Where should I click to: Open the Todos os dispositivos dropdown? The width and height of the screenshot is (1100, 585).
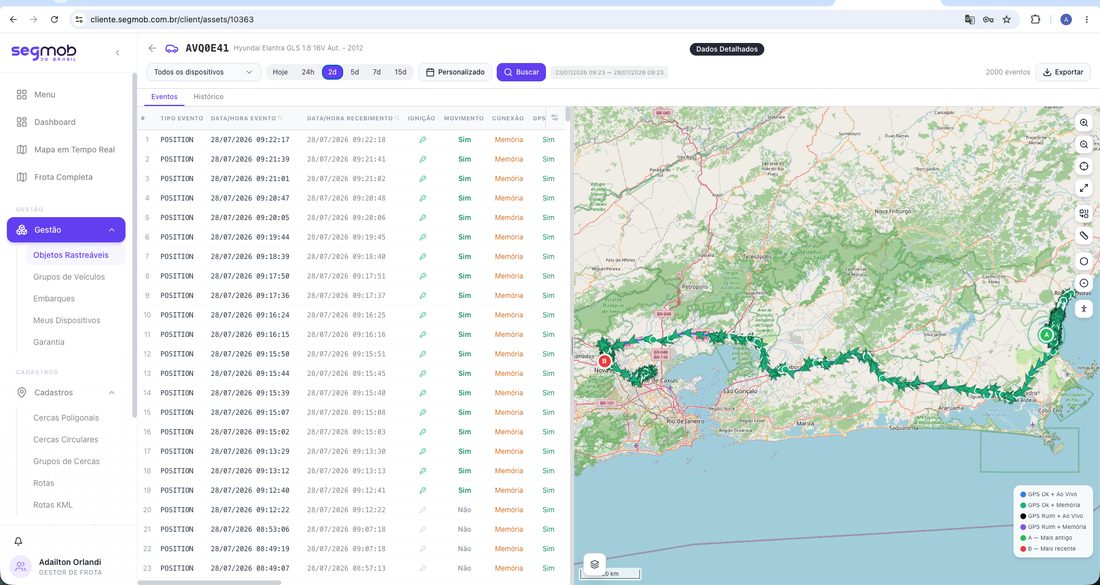(x=203, y=72)
